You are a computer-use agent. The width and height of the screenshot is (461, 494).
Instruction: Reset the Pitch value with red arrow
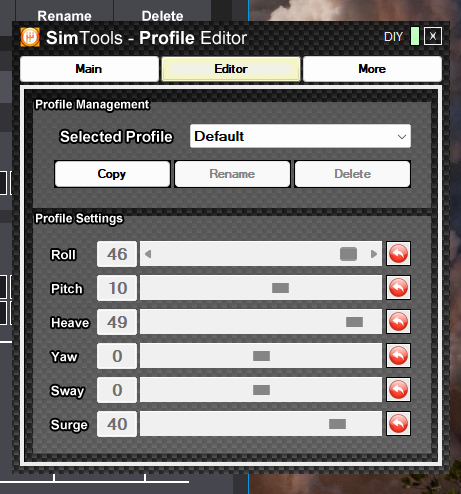pyautogui.click(x=398, y=288)
